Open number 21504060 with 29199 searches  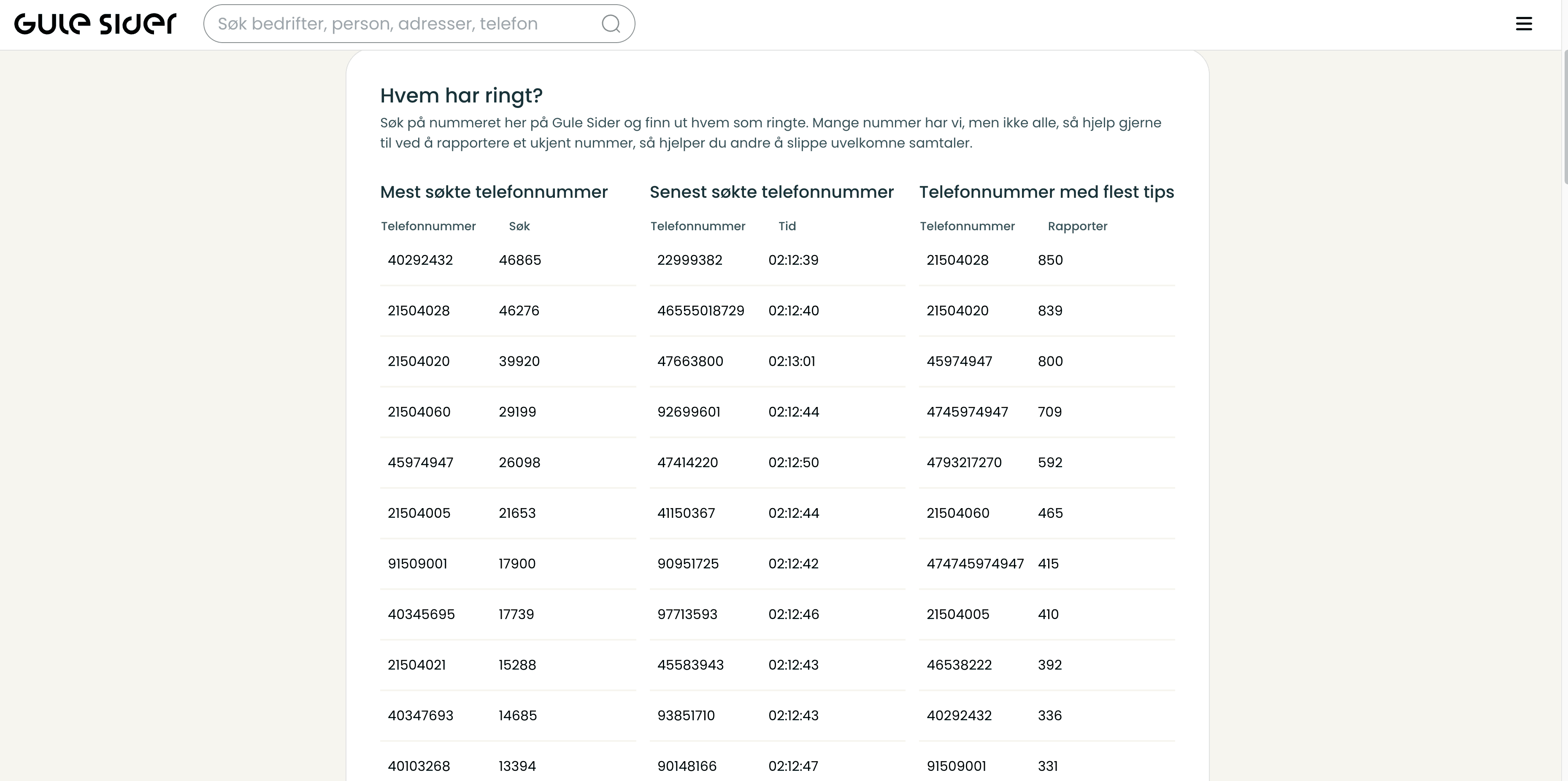[x=419, y=412]
